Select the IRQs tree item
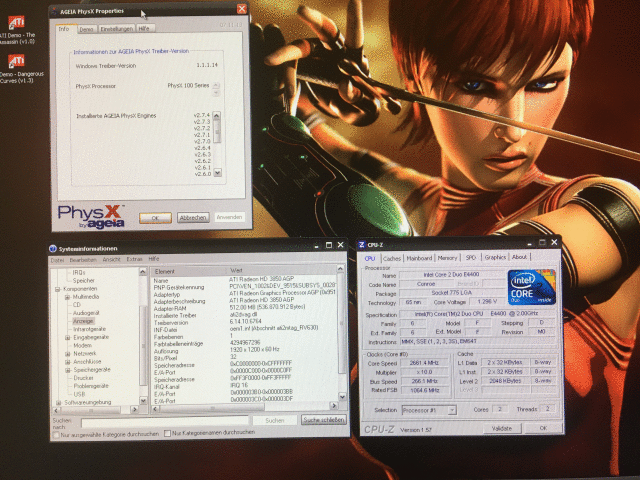Image resolution: width=640 pixels, height=480 pixels. pos(79,272)
